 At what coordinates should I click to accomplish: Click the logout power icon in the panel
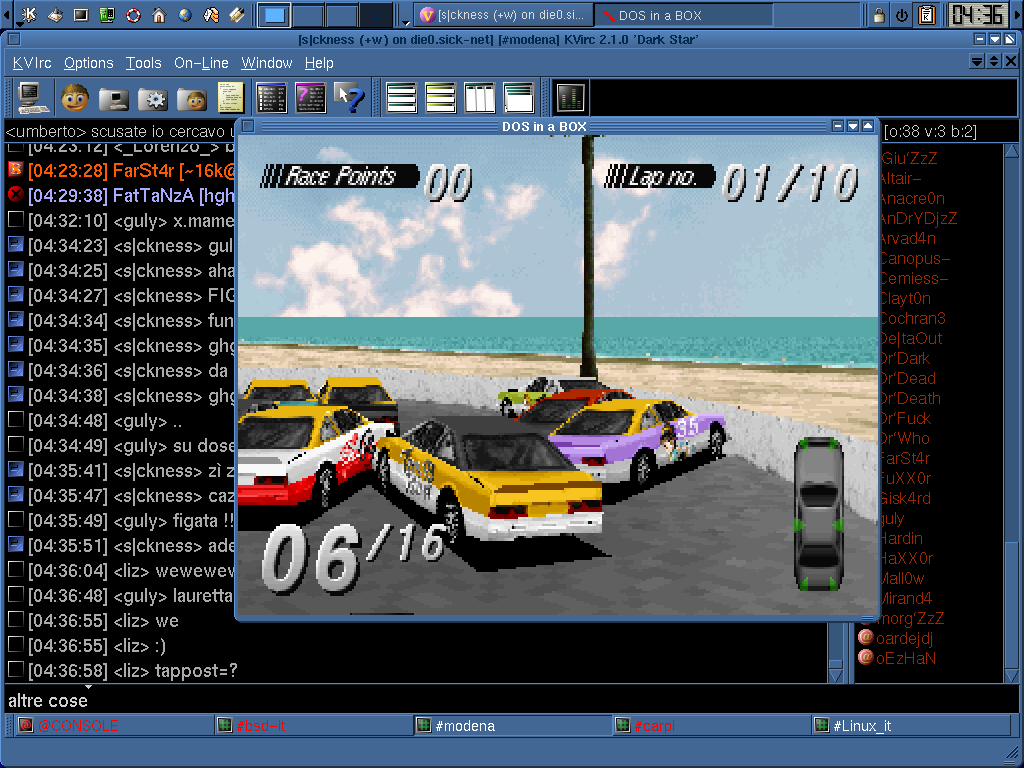(902, 15)
